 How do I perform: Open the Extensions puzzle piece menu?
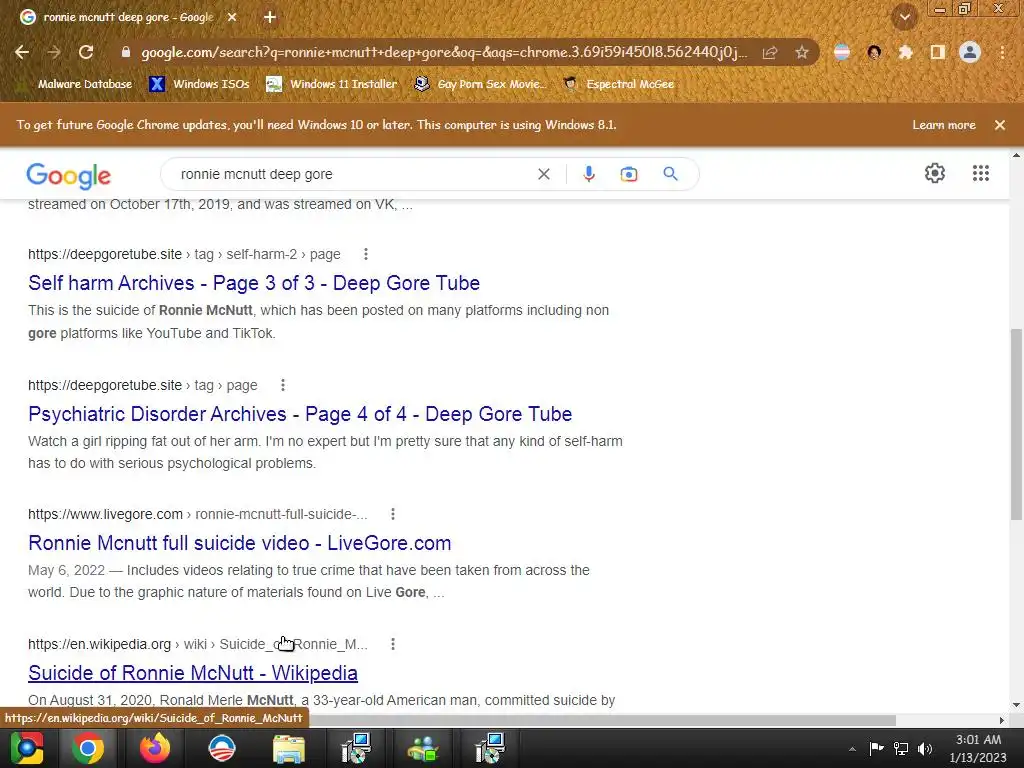coord(906,52)
